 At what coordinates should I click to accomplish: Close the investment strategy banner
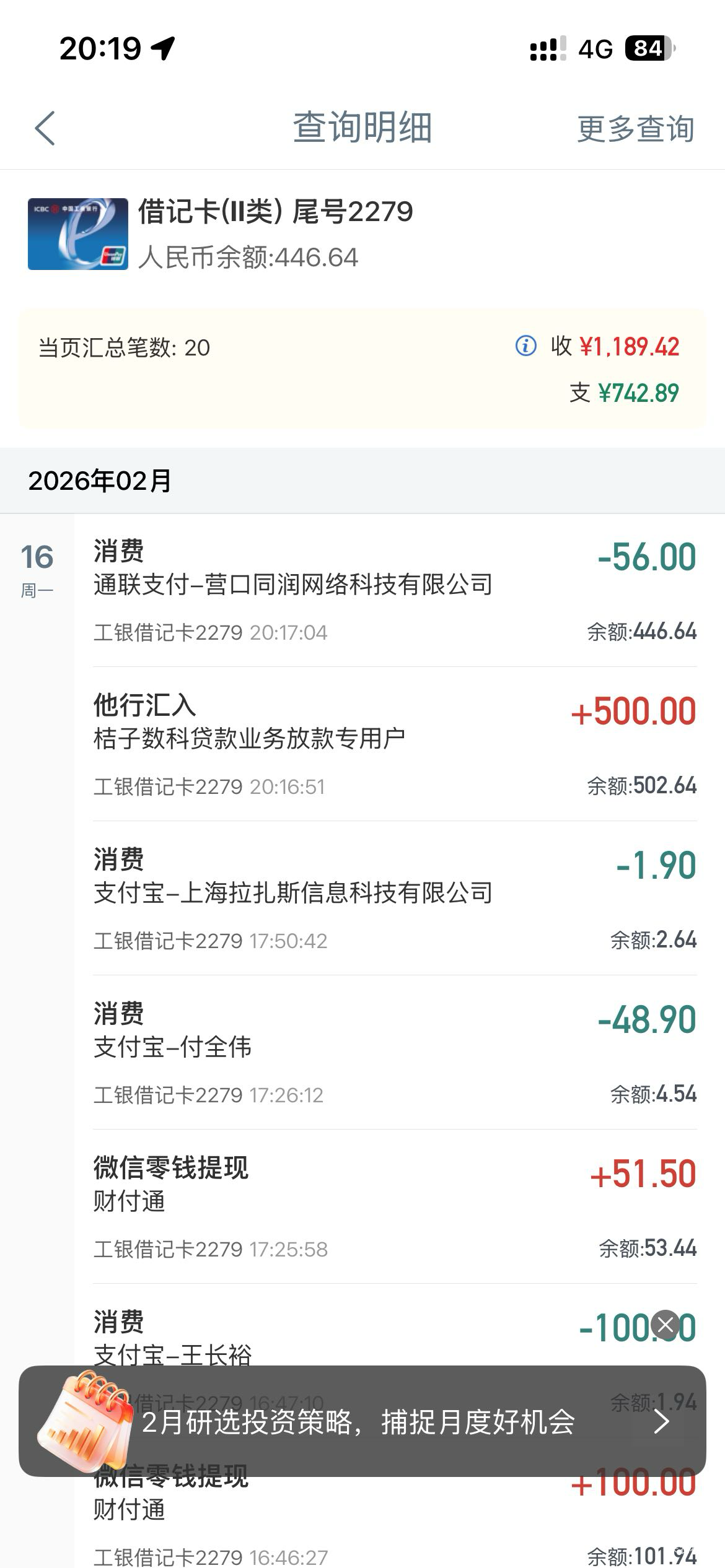pos(666,1325)
